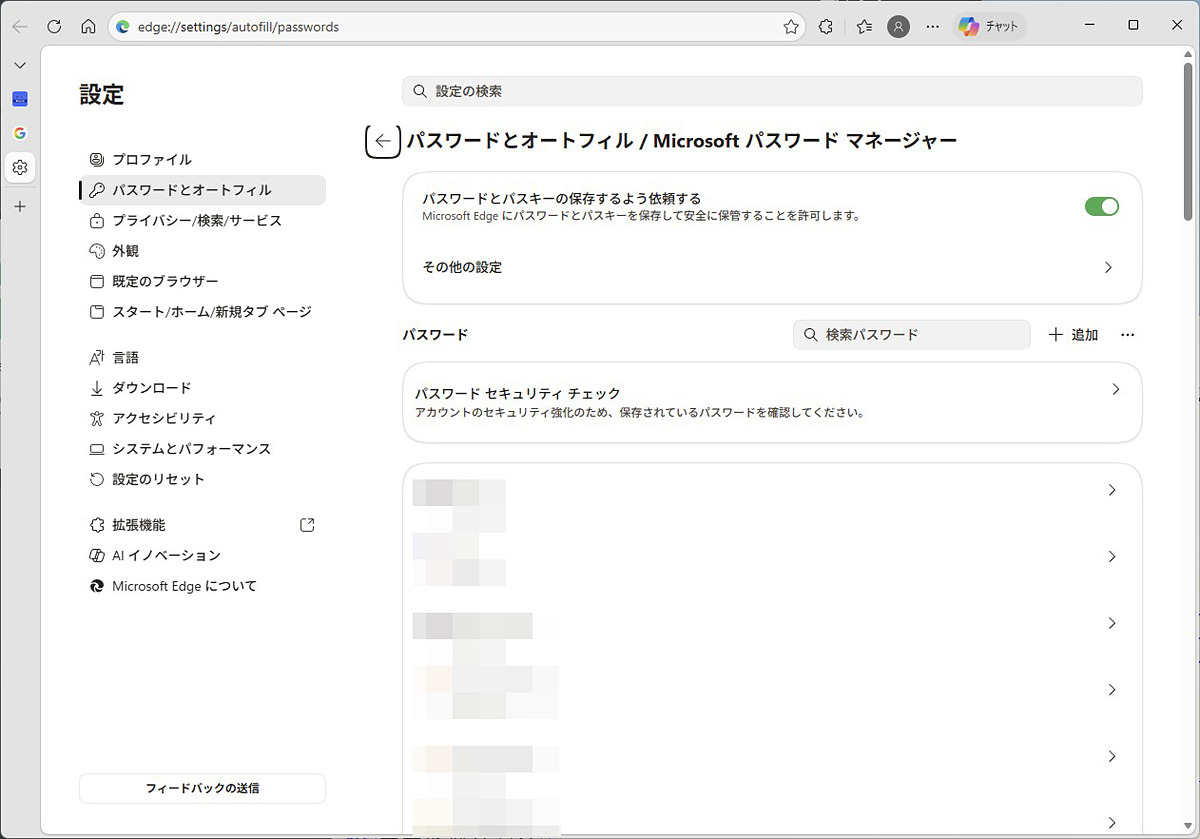Click the browser back arrow button
The height and width of the screenshot is (839, 1200).
20,27
